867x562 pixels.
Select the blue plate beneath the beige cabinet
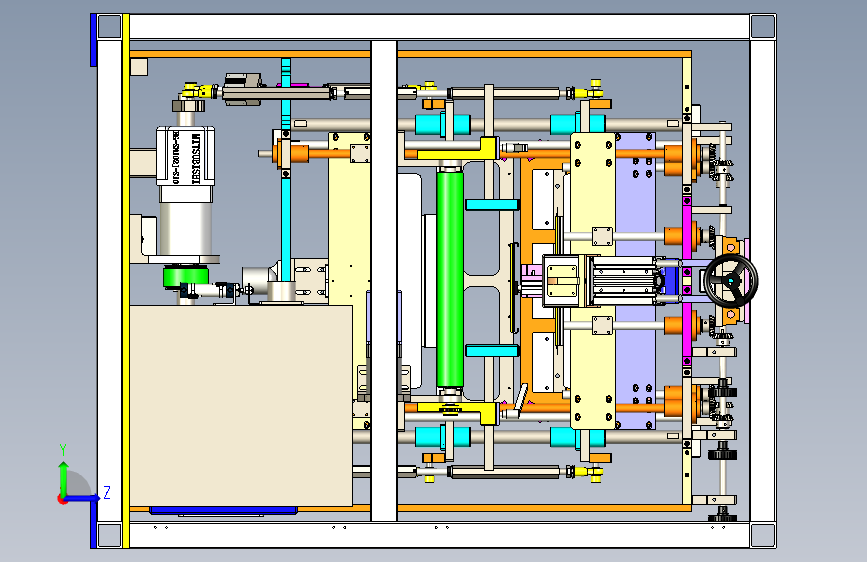tap(223, 510)
